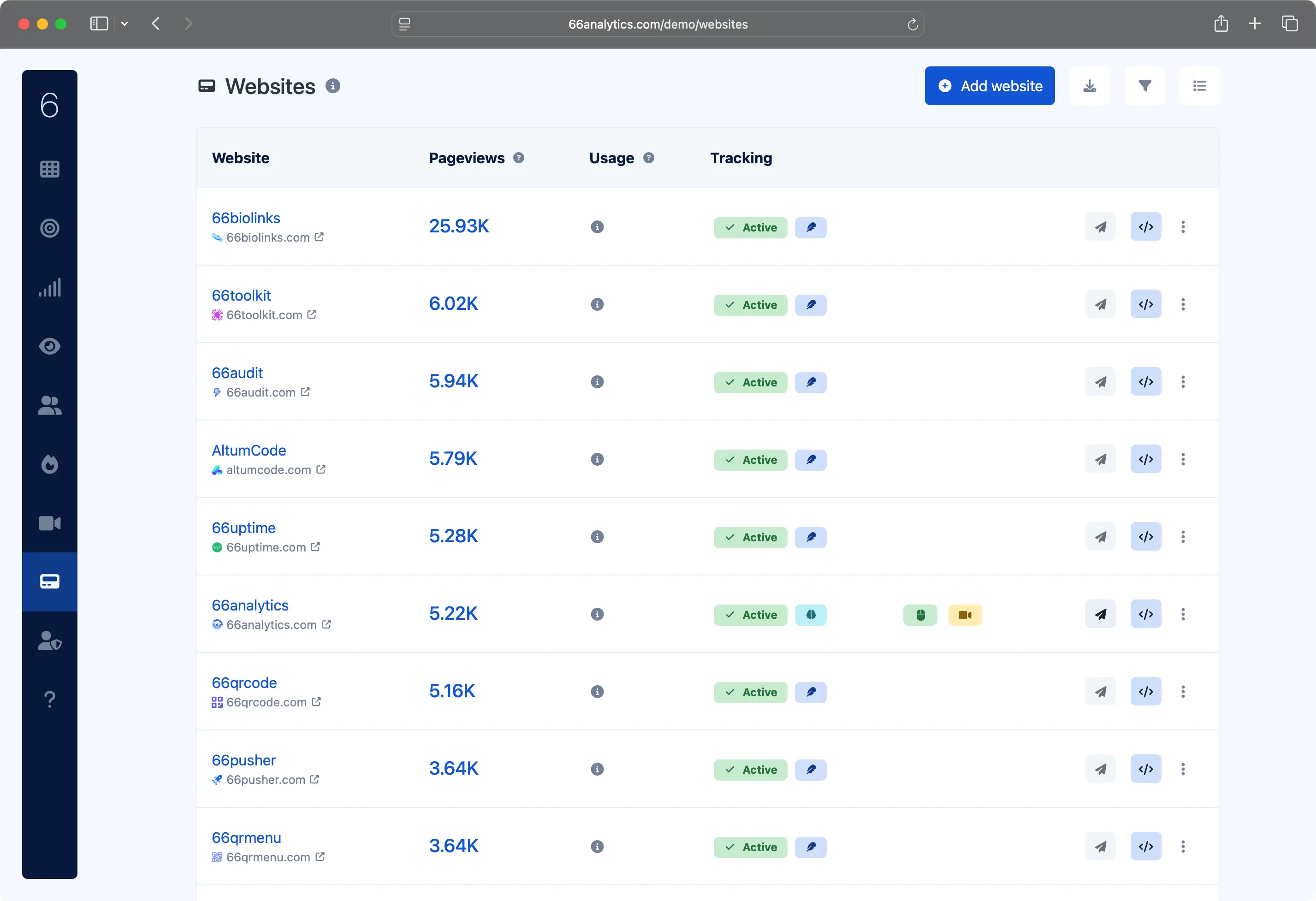Click the paper plane icon for 66pusher
Viewport: 1316px width, 901px height.
[1100, 770]
